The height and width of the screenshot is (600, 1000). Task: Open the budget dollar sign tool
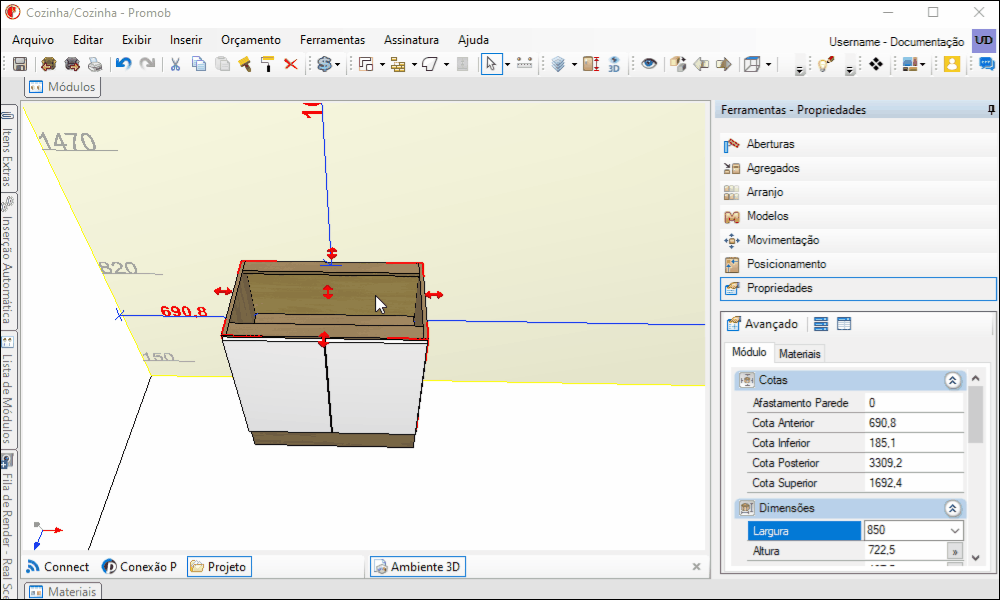(x=325, y=64)
